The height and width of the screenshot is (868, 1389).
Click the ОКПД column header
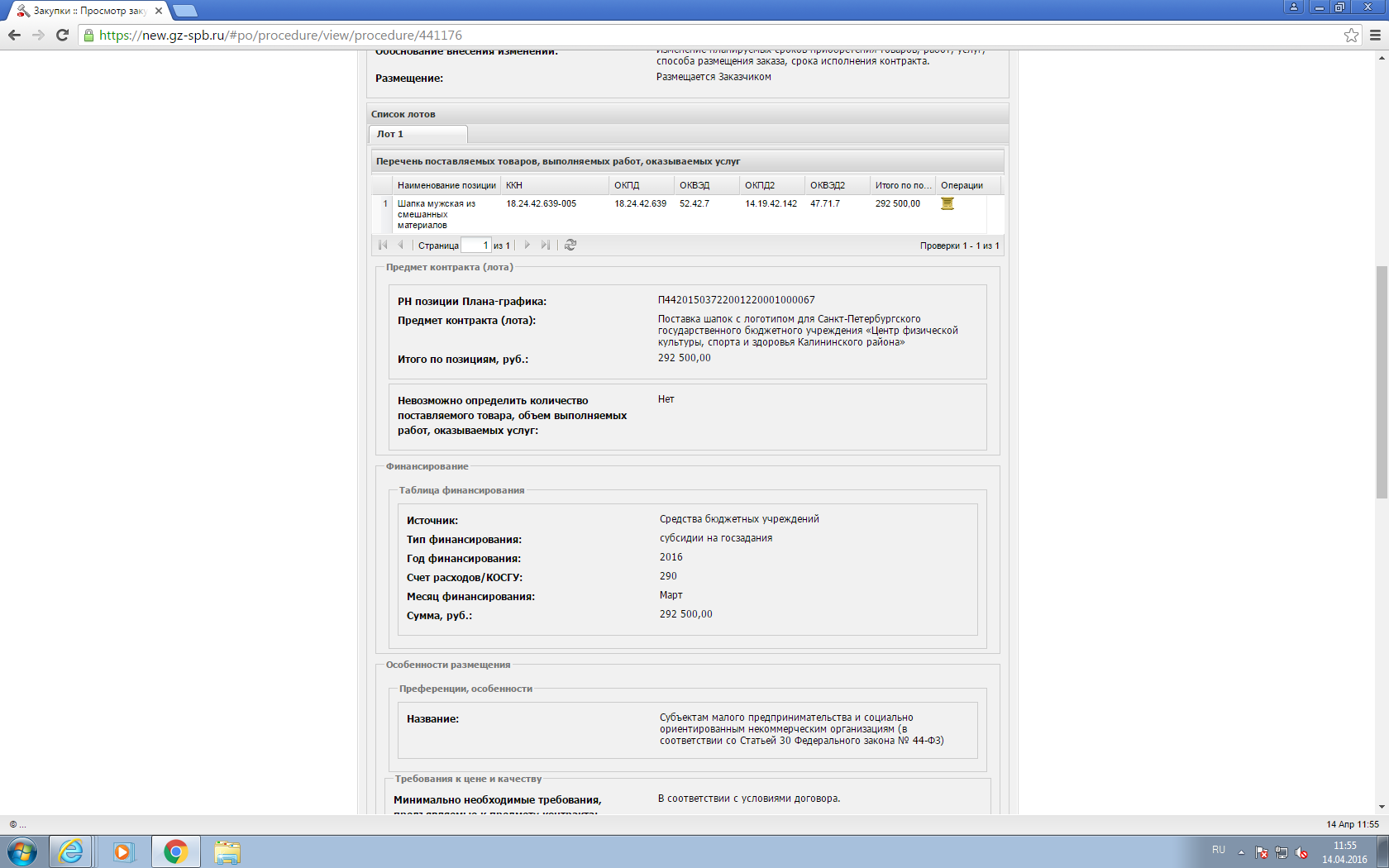(642, 185)
